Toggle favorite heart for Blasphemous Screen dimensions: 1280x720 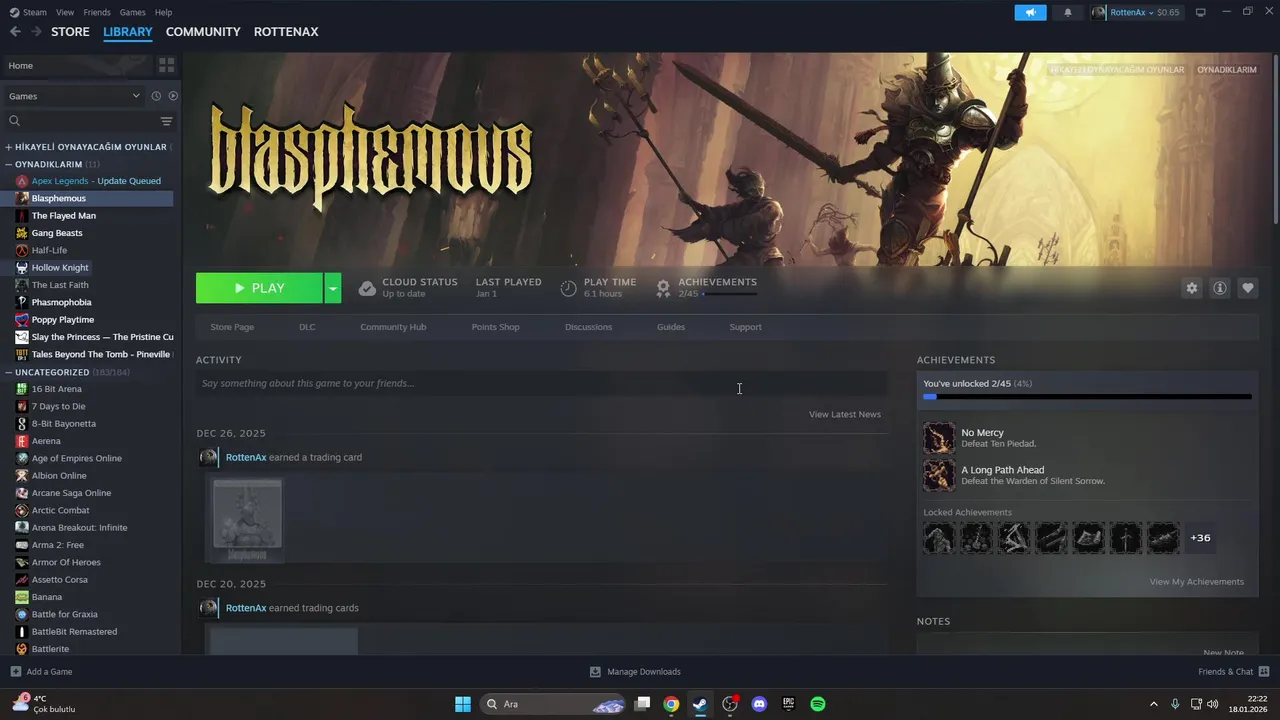pos(1247,288)
